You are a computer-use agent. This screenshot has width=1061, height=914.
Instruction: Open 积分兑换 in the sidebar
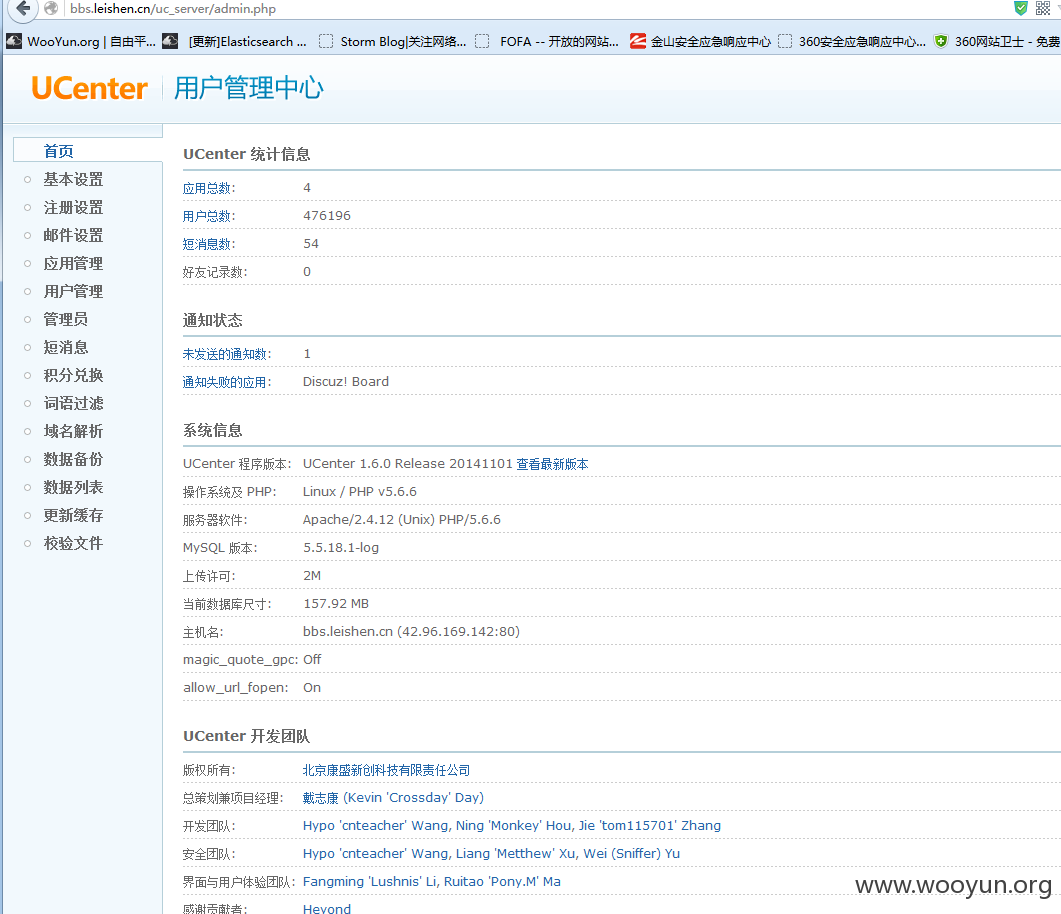[x=73, y=375]
